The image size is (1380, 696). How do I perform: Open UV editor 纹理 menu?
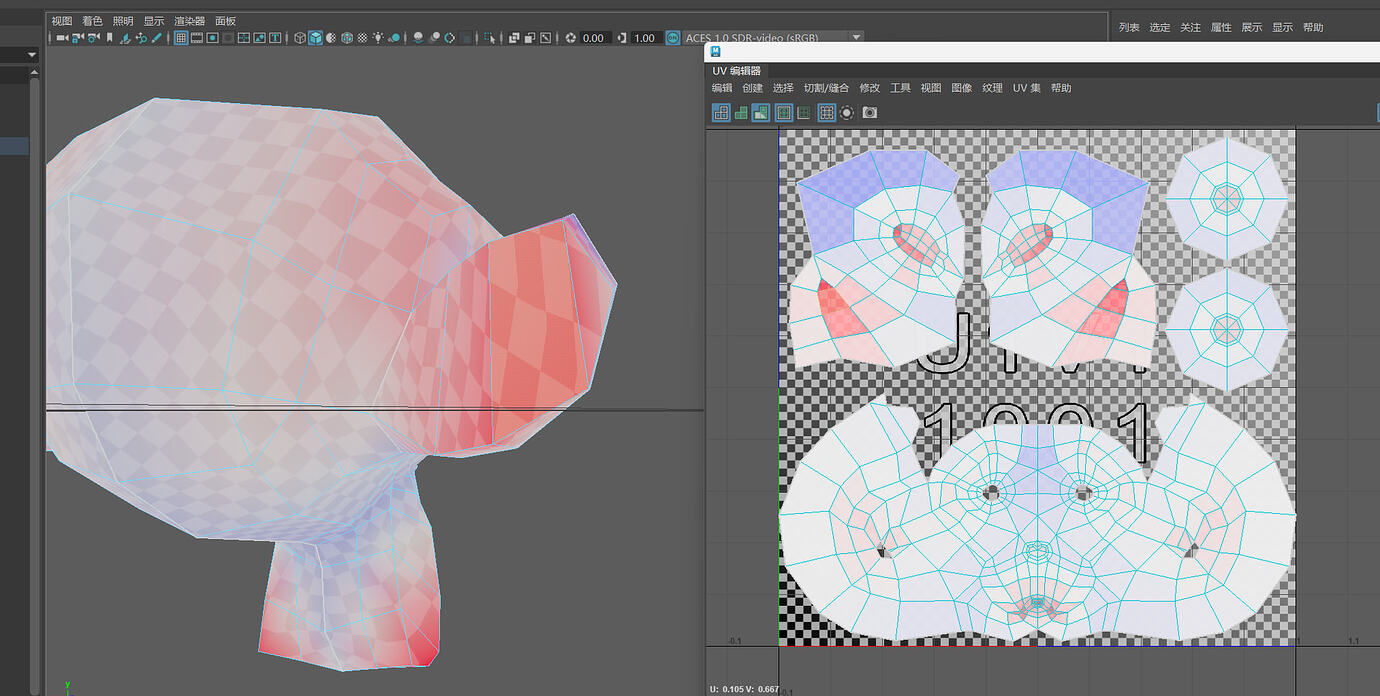coord(992,88)
